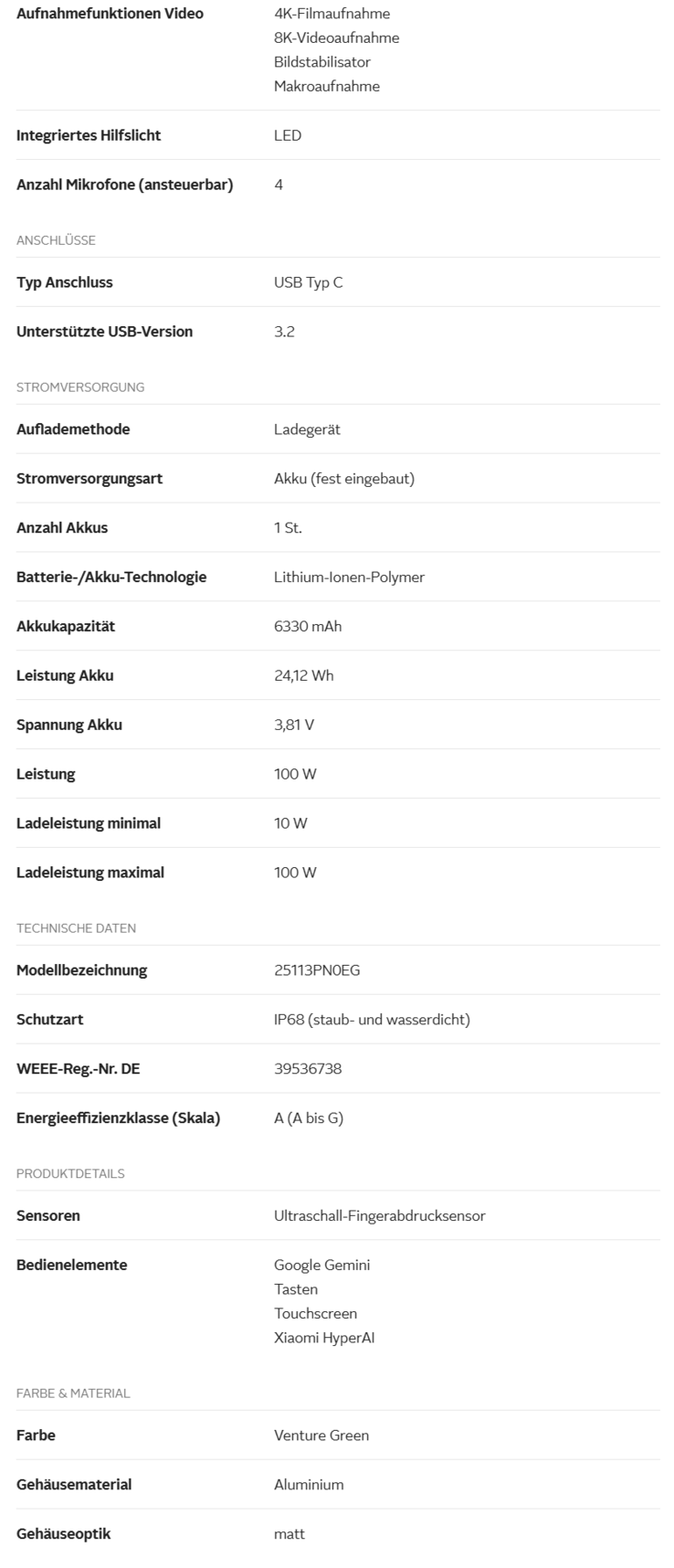Image resolution: width=674 pixels, height=1568 pixels.
Task: Select the 8K-Videoaufnahme value text
Action: pyautogui.click(x=336, y=37)
